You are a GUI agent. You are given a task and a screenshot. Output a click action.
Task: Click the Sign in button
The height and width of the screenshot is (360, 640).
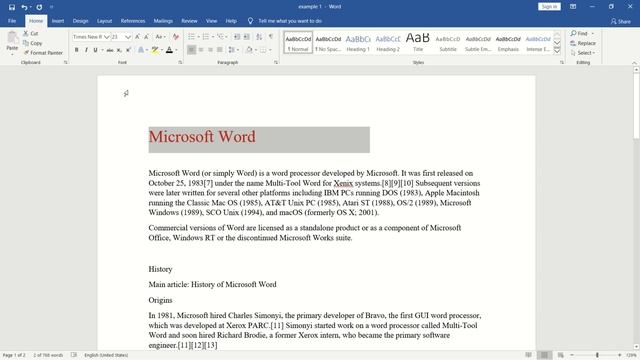tap(549, 7)
